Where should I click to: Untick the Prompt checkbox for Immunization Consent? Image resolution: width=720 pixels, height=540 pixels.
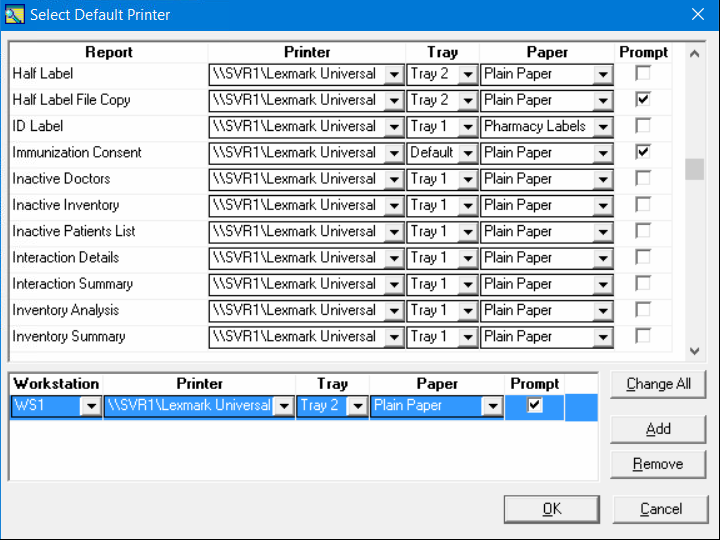pos(643,152)
